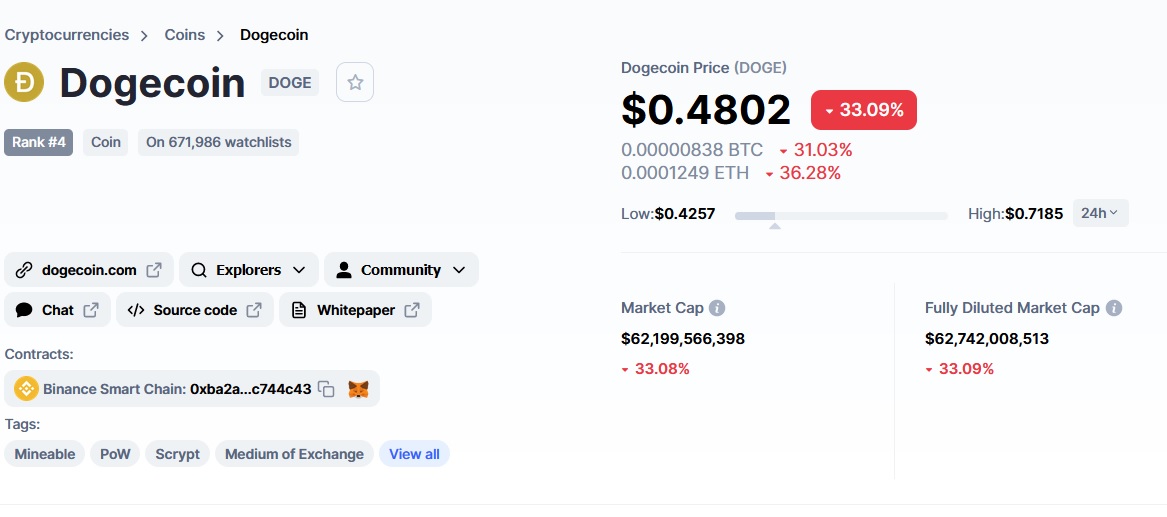This screenshot has height=517, width=1167.
Task: Click Fully Diluted Market Cap info icon
Action: click(1113, 308)
